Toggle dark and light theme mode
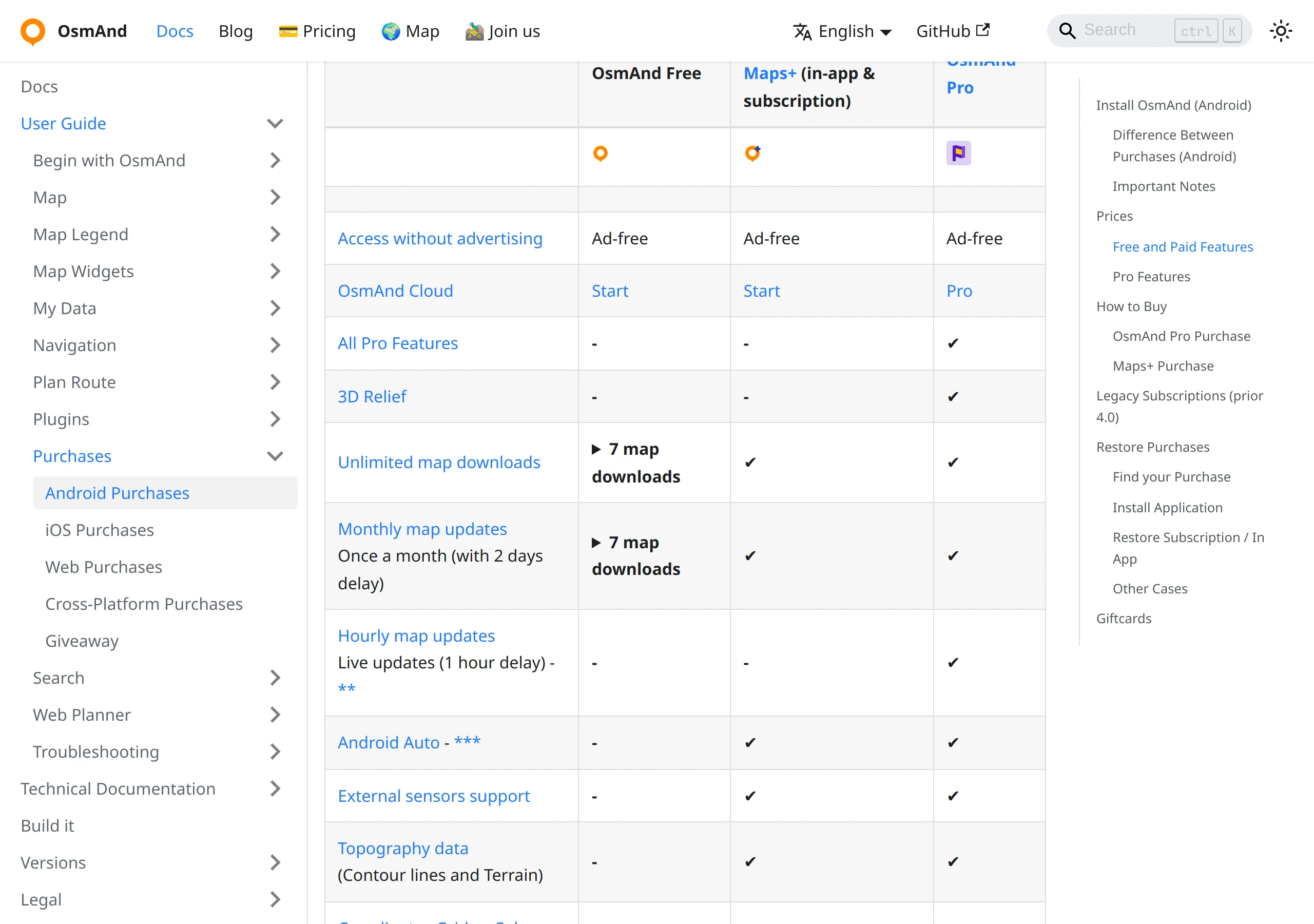This screenshot has height=924, width=1314. pyautogui.click(x=1281, y=31)
